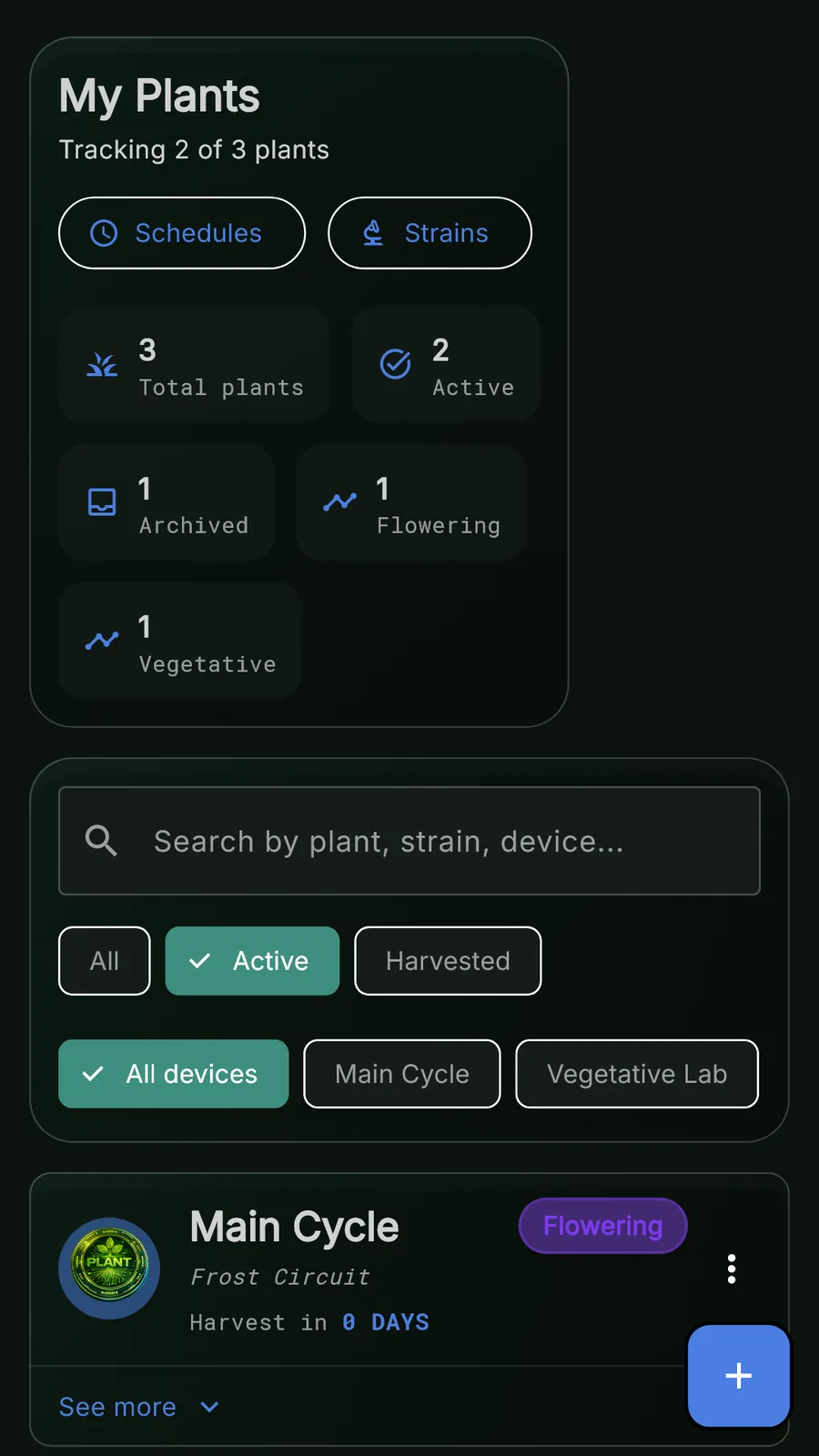Select the Vegetative Lab device filter

(636, 1074)
